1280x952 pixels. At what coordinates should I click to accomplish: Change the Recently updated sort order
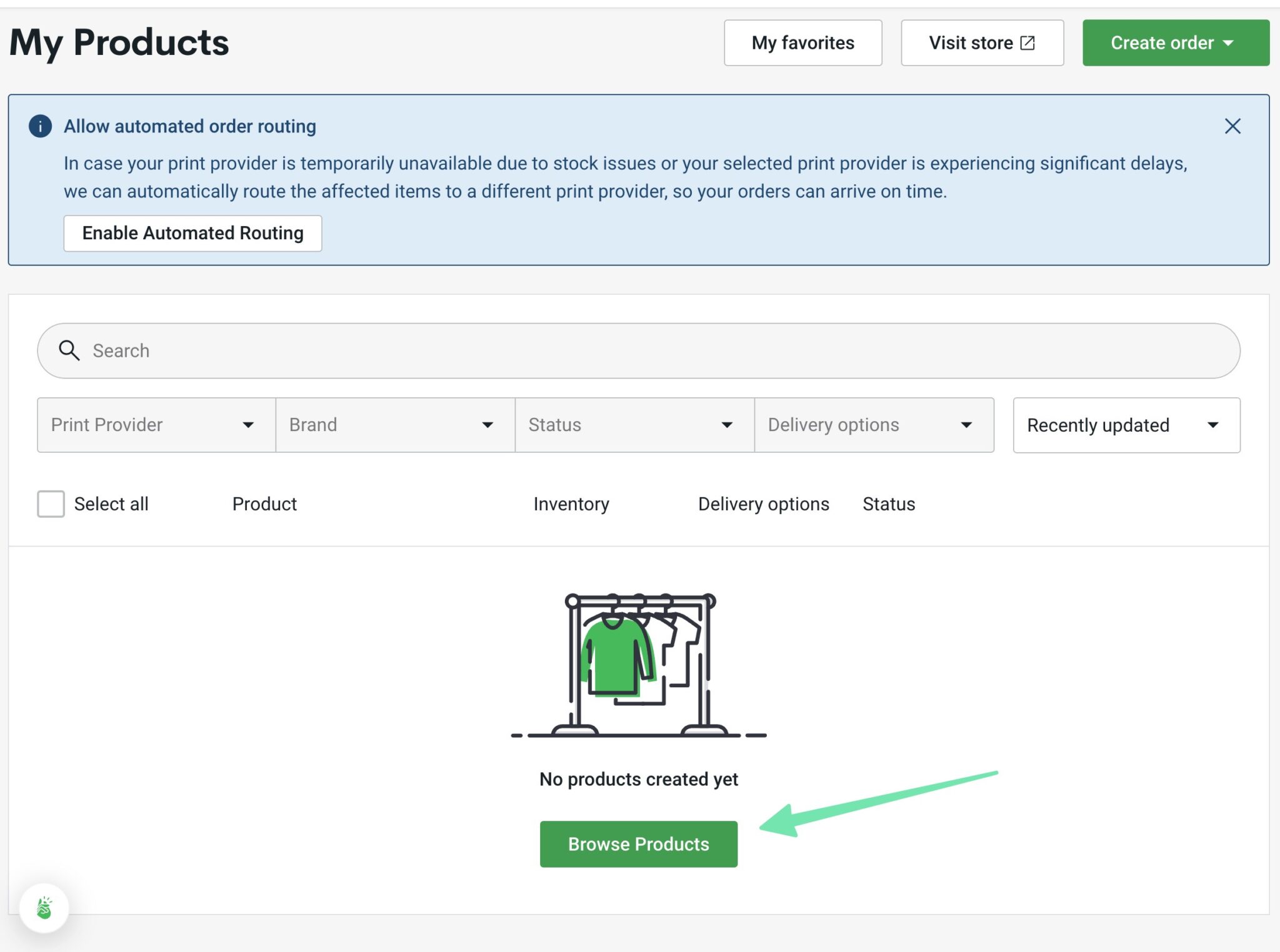[x=1126, y=425]
